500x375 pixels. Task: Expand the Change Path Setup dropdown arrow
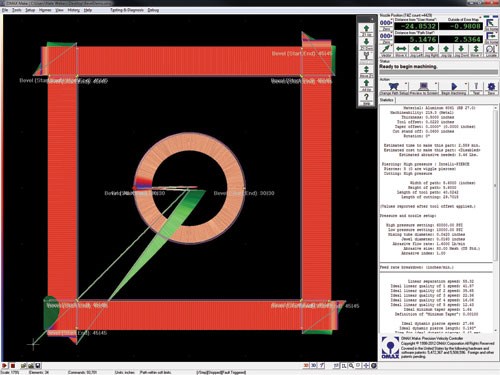(406, 84)
